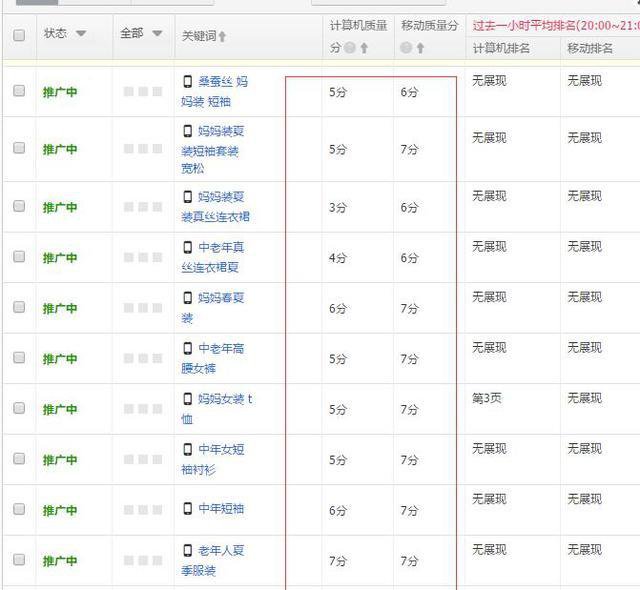Click 7分 mobile score of 妈妈装夏装短袖套装宽松

(409, 150)
